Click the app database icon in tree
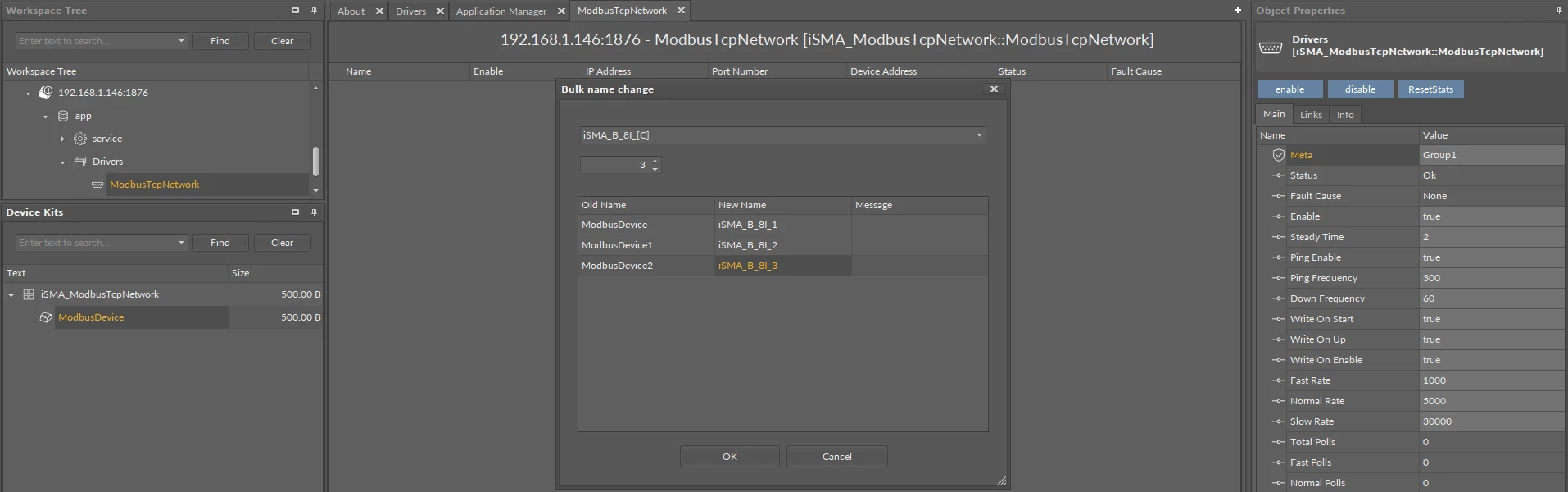 click(x=63, y=116)
